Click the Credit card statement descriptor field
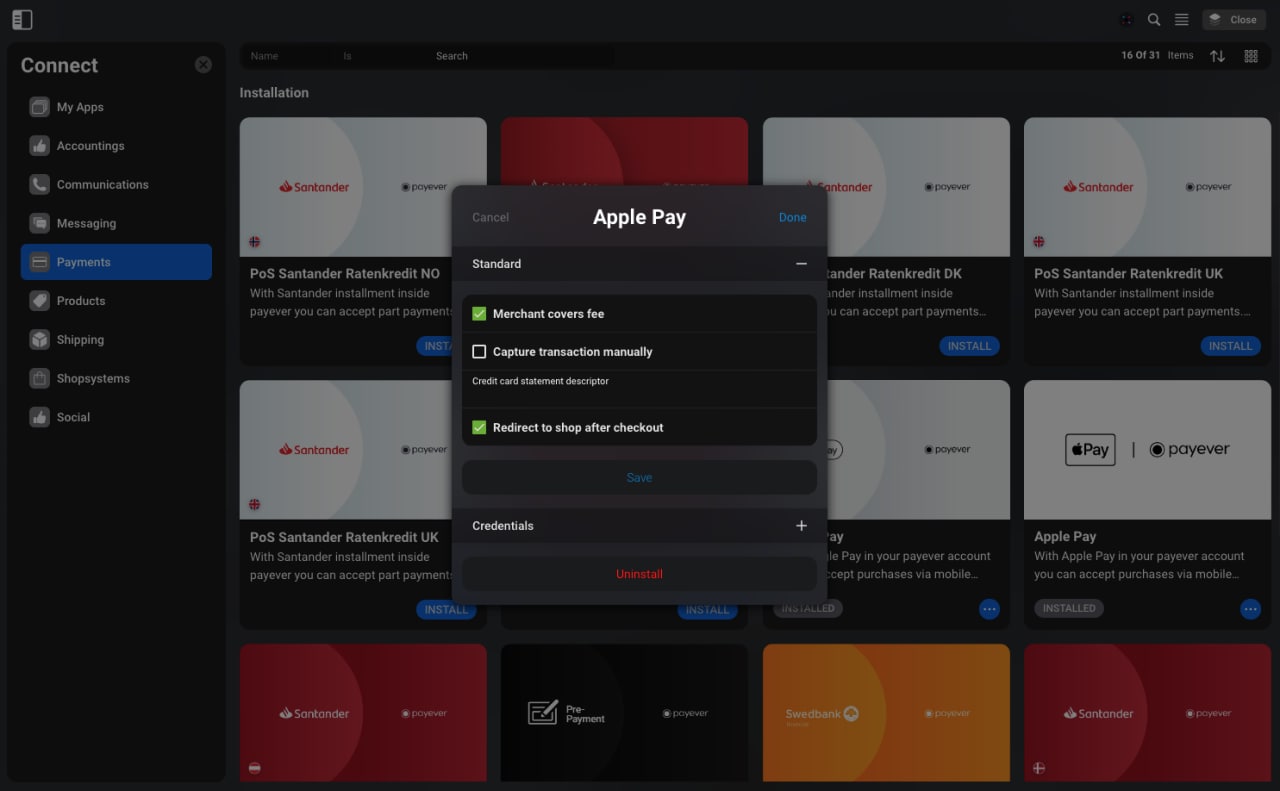The height and width of the screenshot is (791, 1280). tap(639, 389)
